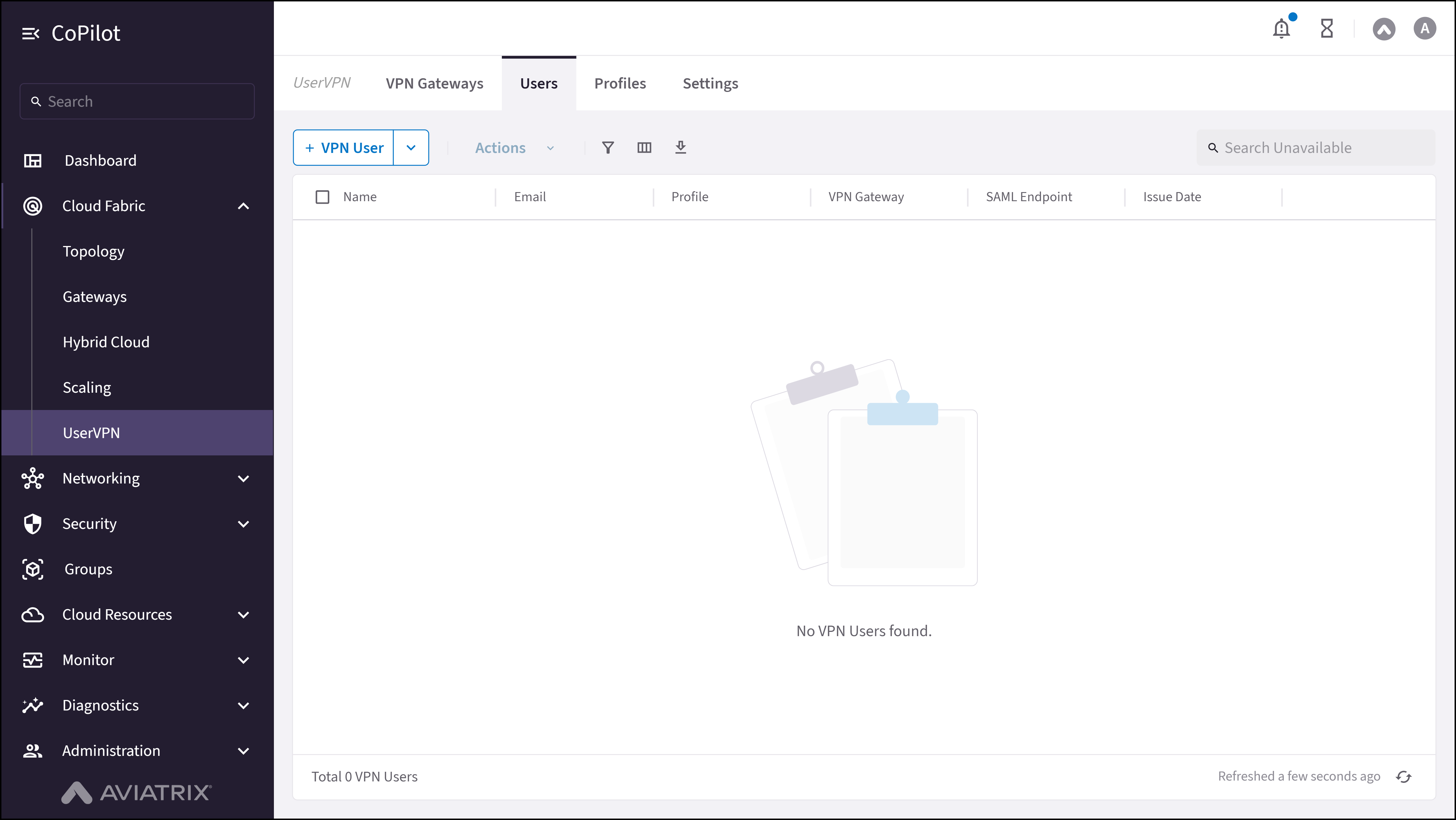Open the Actions dropdown

click(x=513, y=148)
